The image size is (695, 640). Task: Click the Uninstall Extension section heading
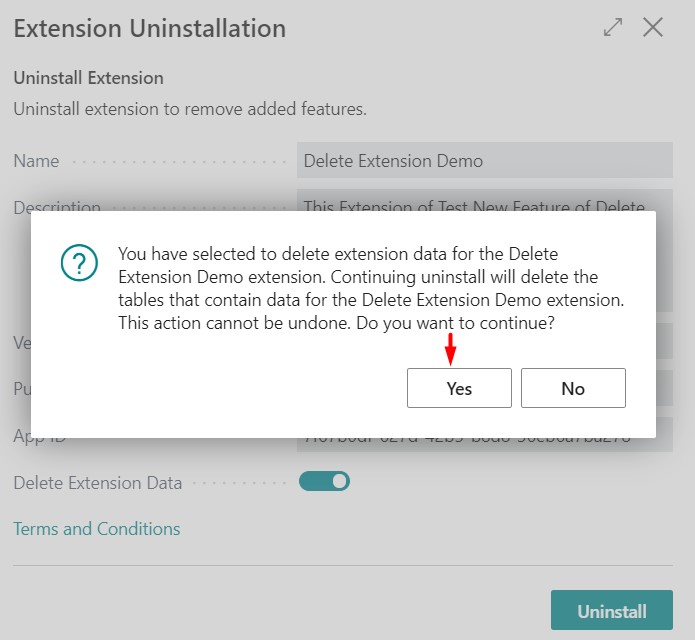click(88, 78)
